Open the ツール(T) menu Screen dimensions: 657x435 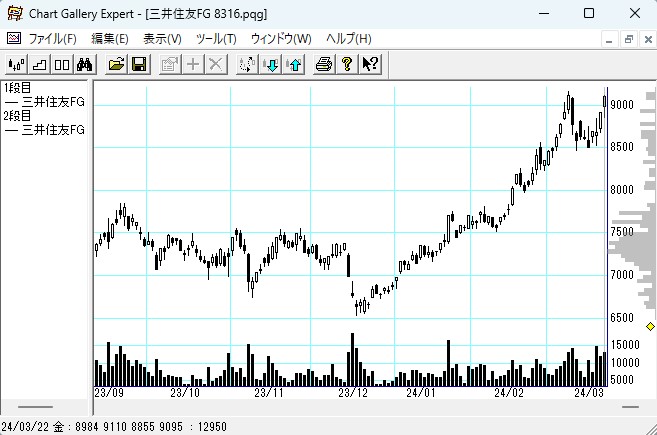[x=216, y=39]
